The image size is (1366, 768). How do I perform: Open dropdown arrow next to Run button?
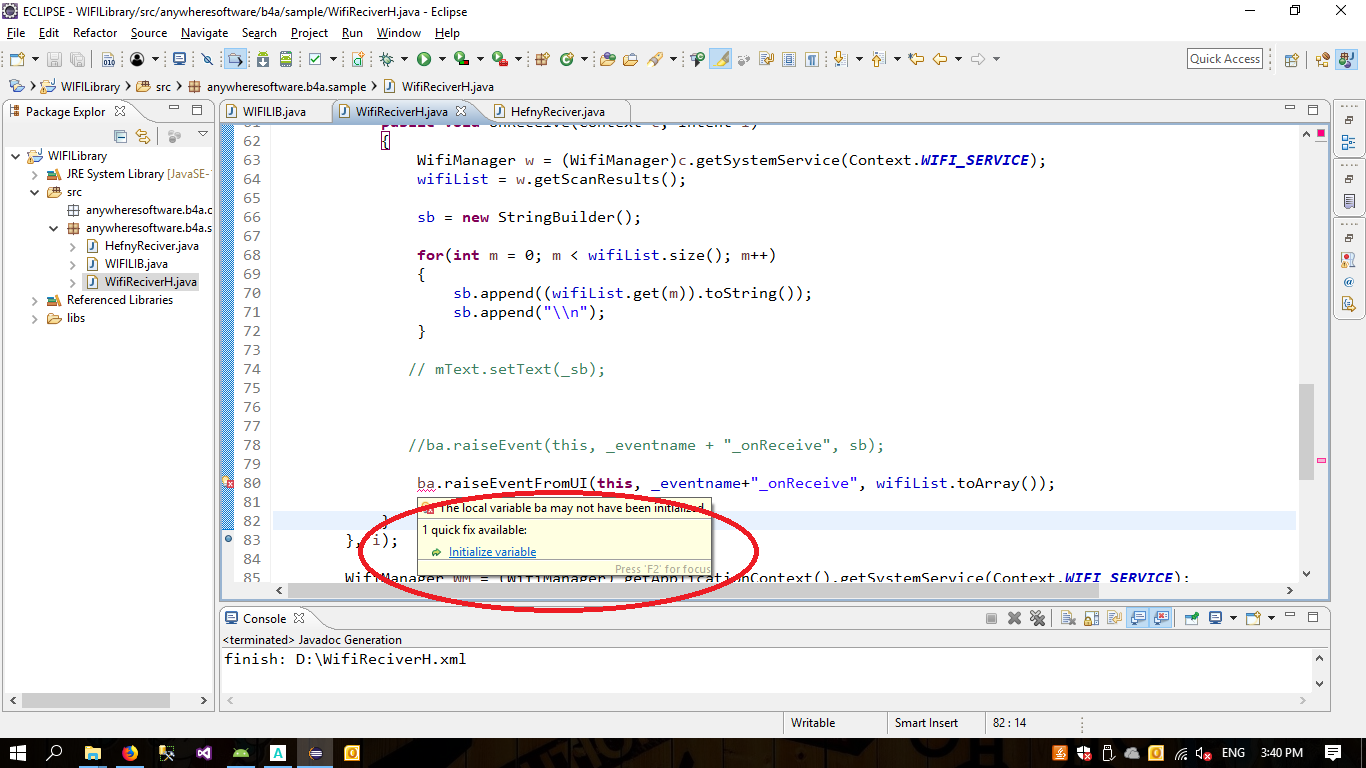pyautogui.click(x=442, y=59)
